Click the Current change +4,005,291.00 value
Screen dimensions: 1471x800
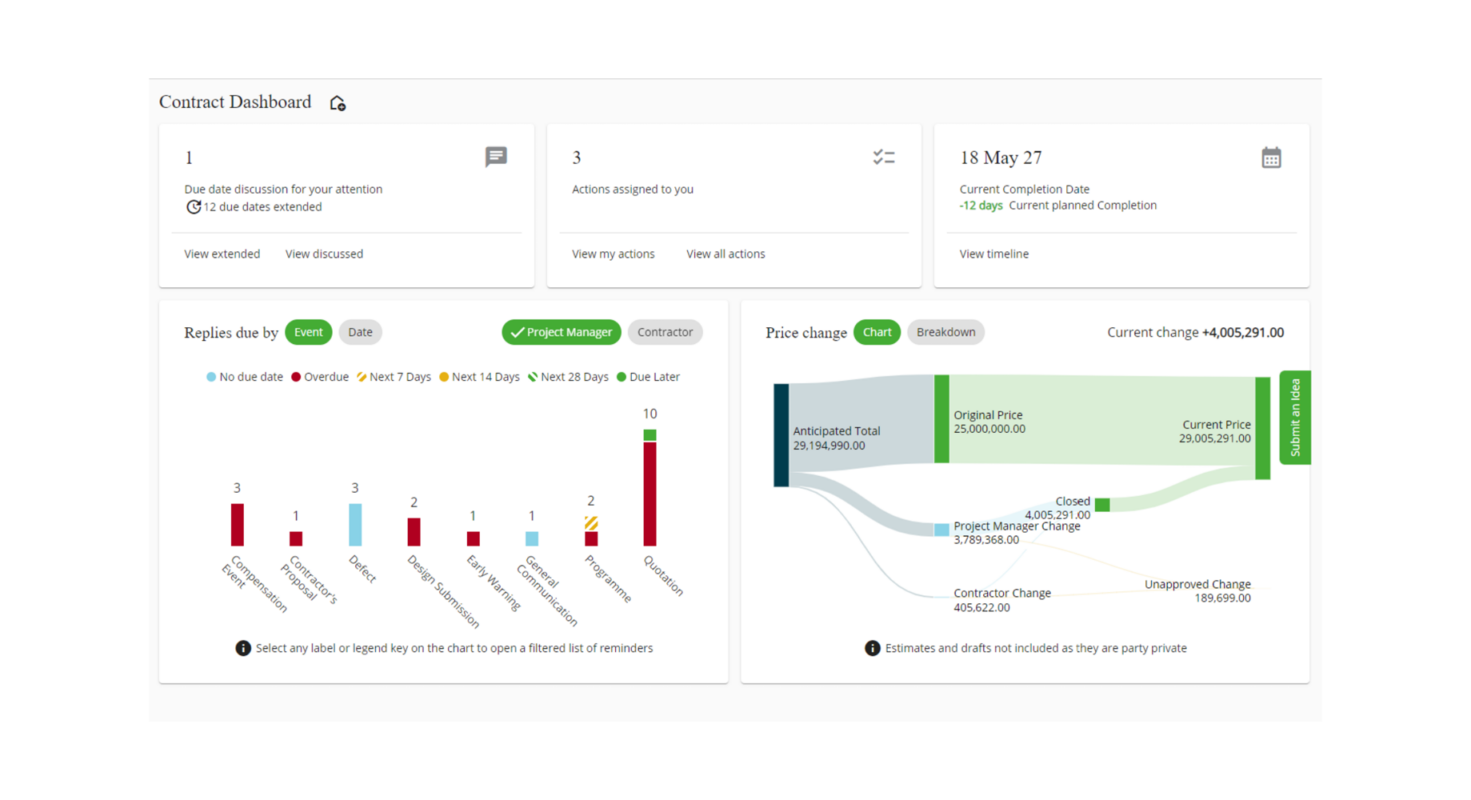[x=1243, y=332]
